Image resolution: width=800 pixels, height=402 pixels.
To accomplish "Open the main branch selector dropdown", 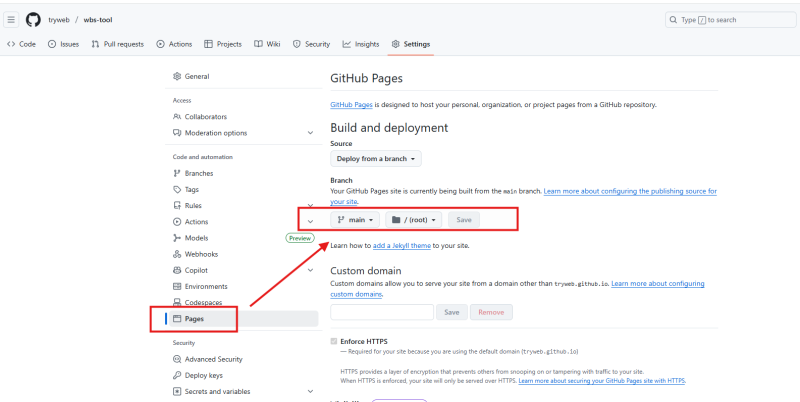I will (355, 220).
